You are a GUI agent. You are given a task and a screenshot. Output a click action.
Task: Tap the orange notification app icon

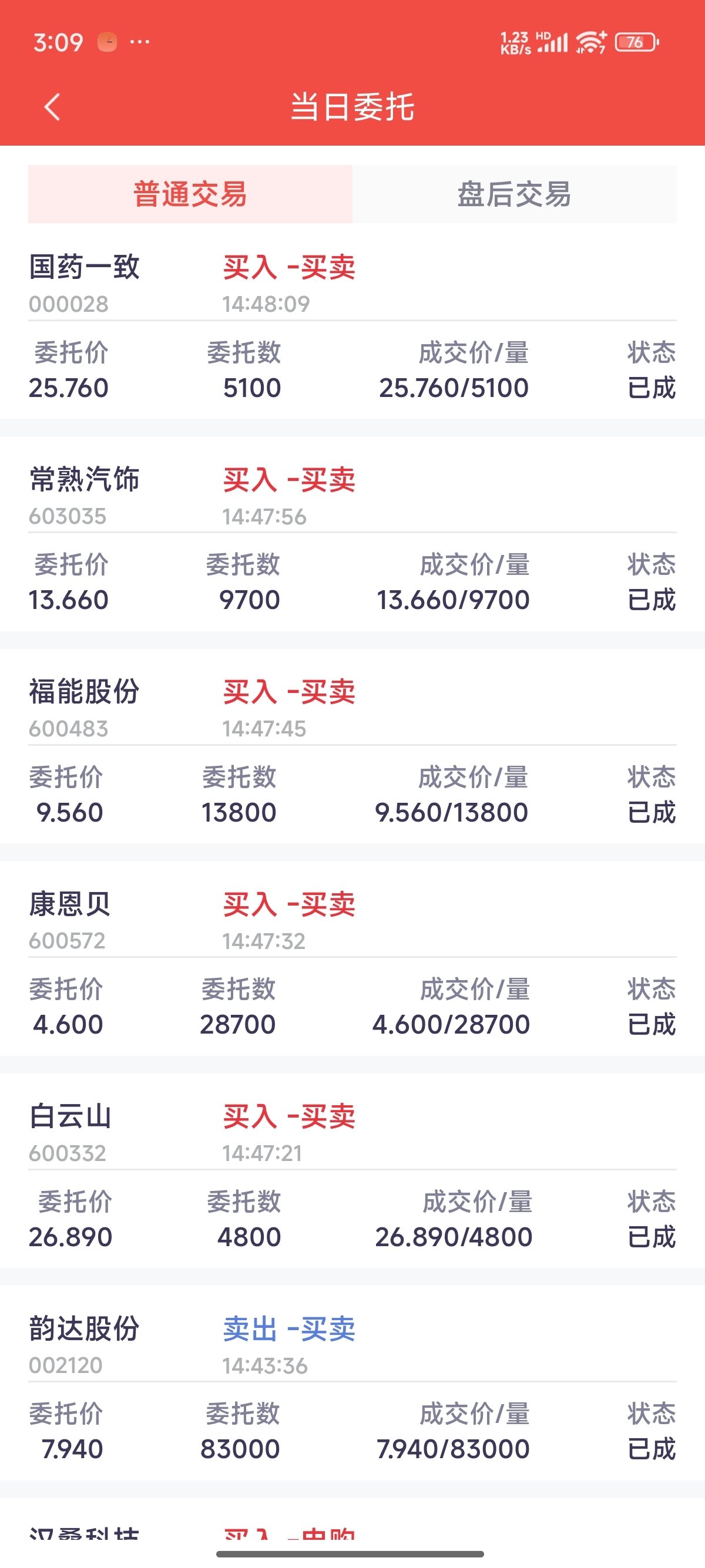pos(108,42)
